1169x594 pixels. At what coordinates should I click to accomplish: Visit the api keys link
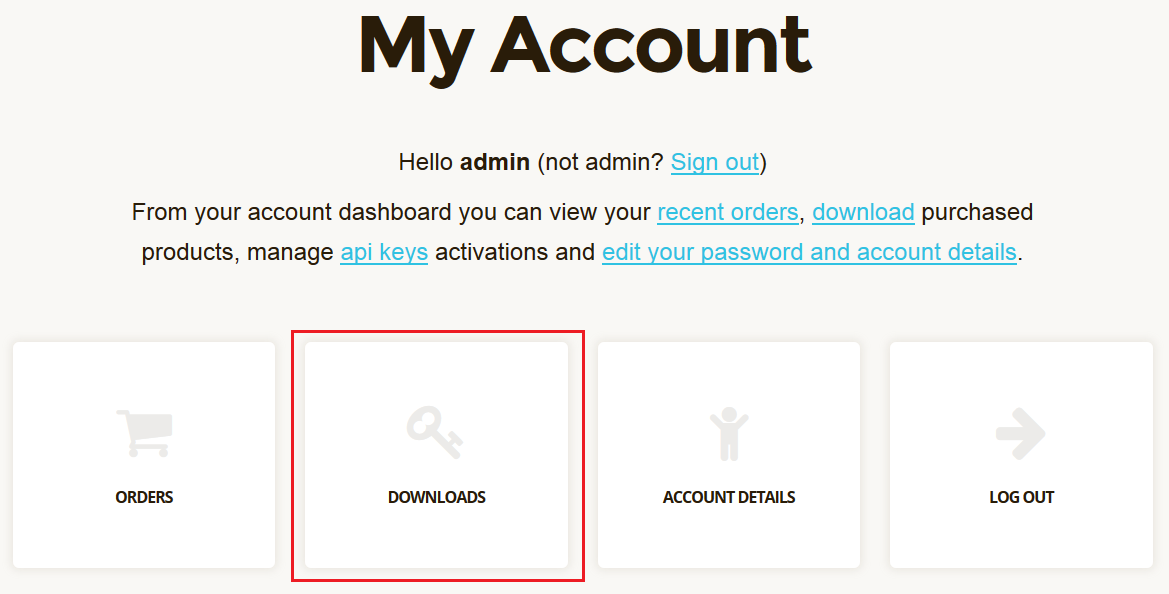tap(384, 252)
